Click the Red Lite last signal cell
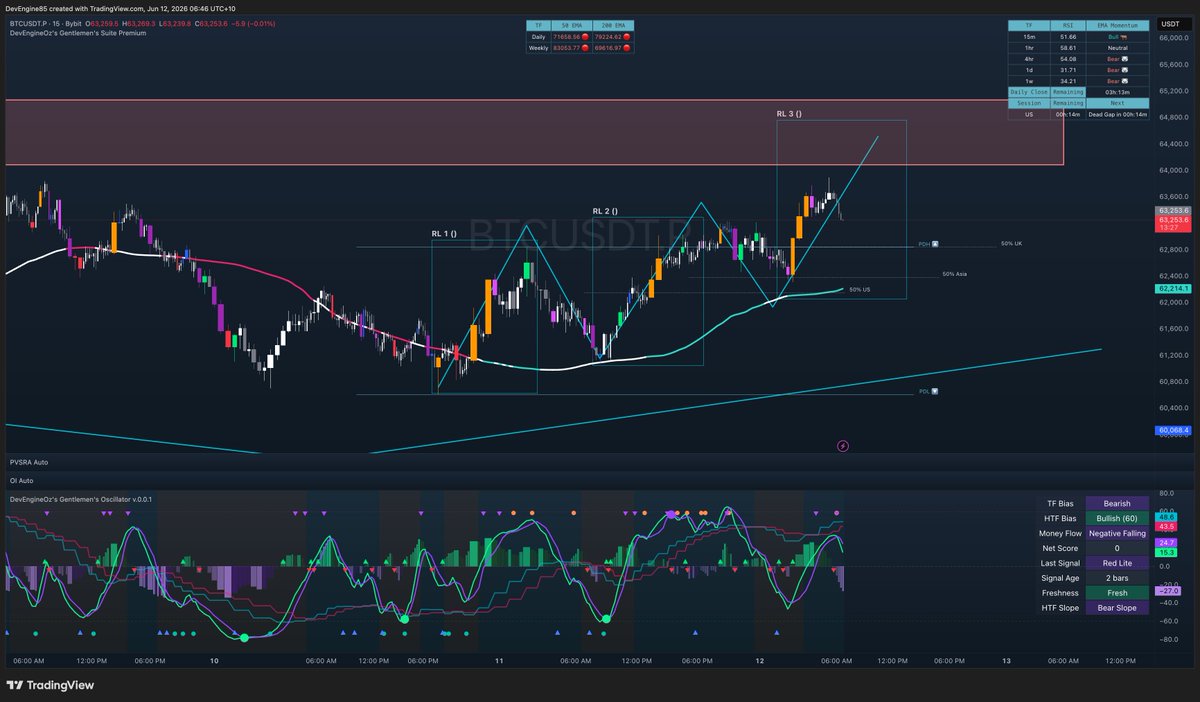 [1117, 563]
